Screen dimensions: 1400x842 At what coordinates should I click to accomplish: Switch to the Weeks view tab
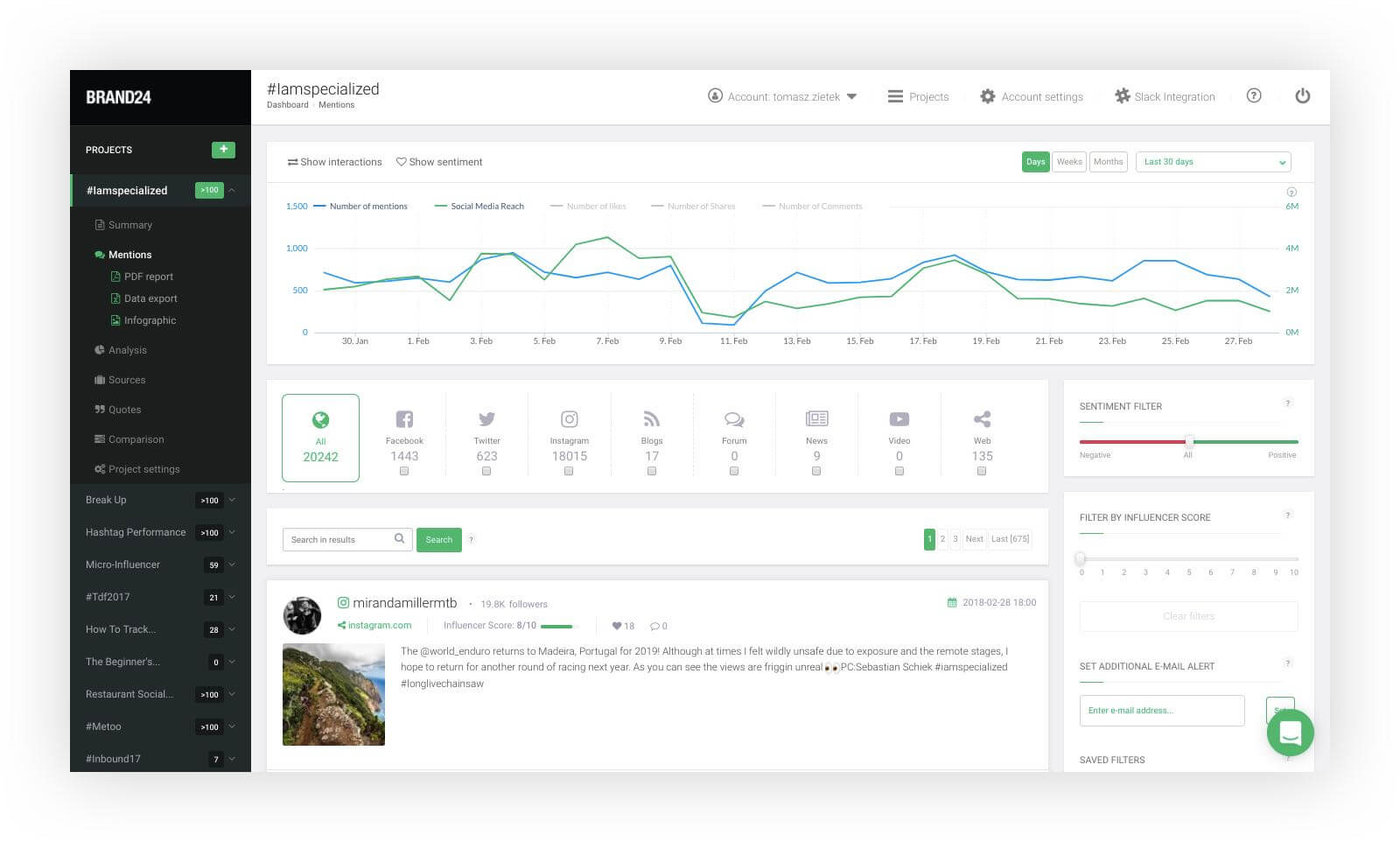1068,161
